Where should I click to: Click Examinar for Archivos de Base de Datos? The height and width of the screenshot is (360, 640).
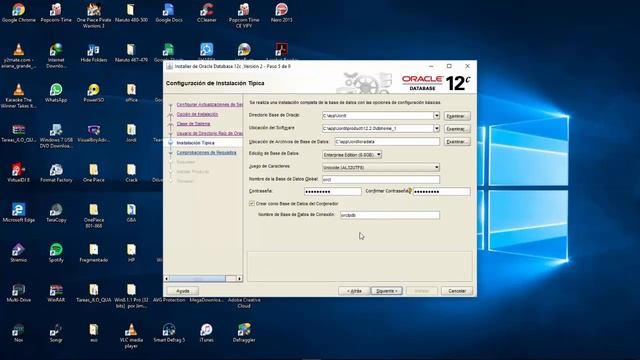[457, 142]
